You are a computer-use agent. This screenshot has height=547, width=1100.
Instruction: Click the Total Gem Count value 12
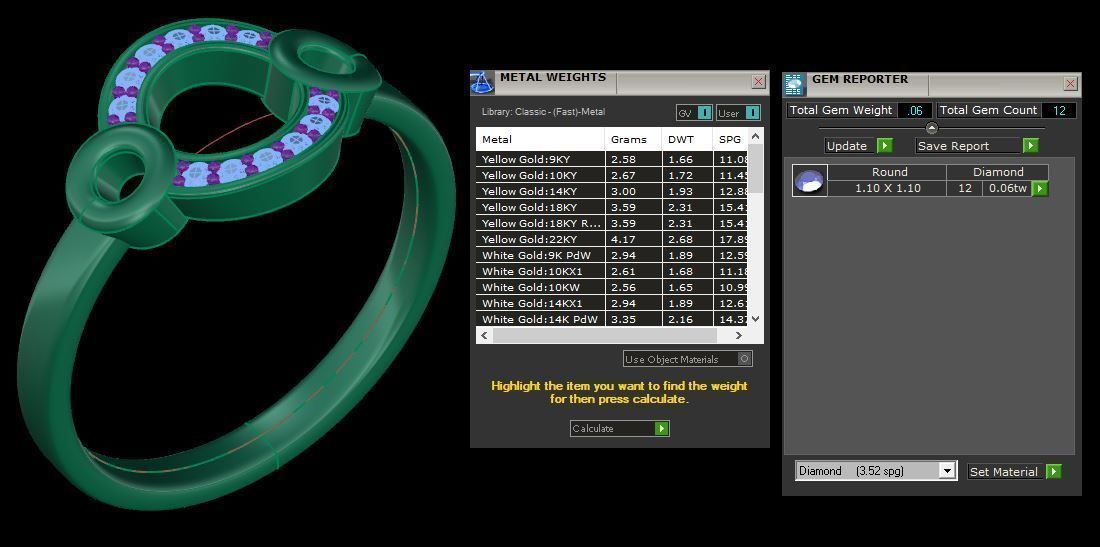1059,110
